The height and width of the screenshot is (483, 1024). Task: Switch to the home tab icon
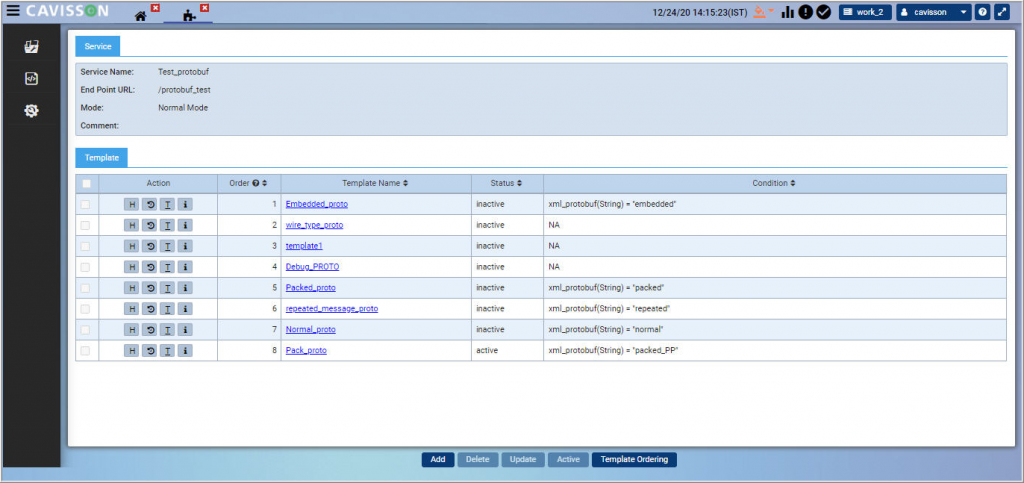click(x=140, y=16)
